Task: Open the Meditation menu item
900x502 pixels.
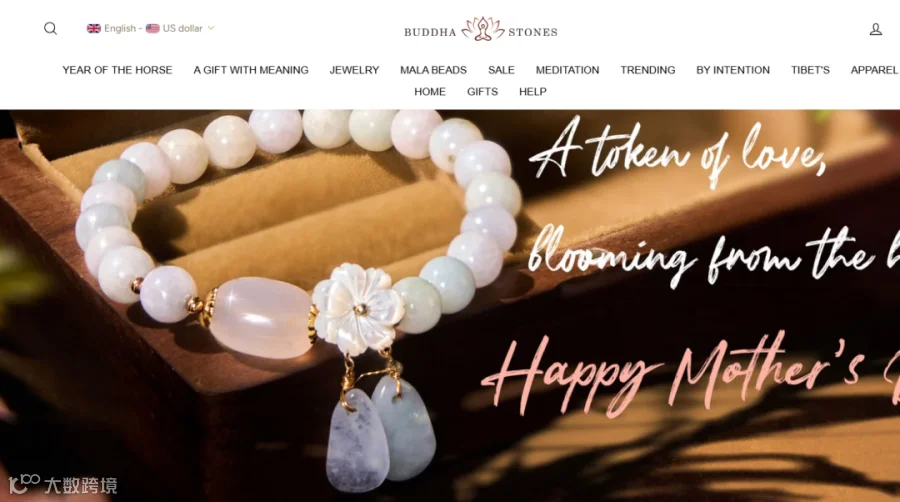Action: click(567, 70)
